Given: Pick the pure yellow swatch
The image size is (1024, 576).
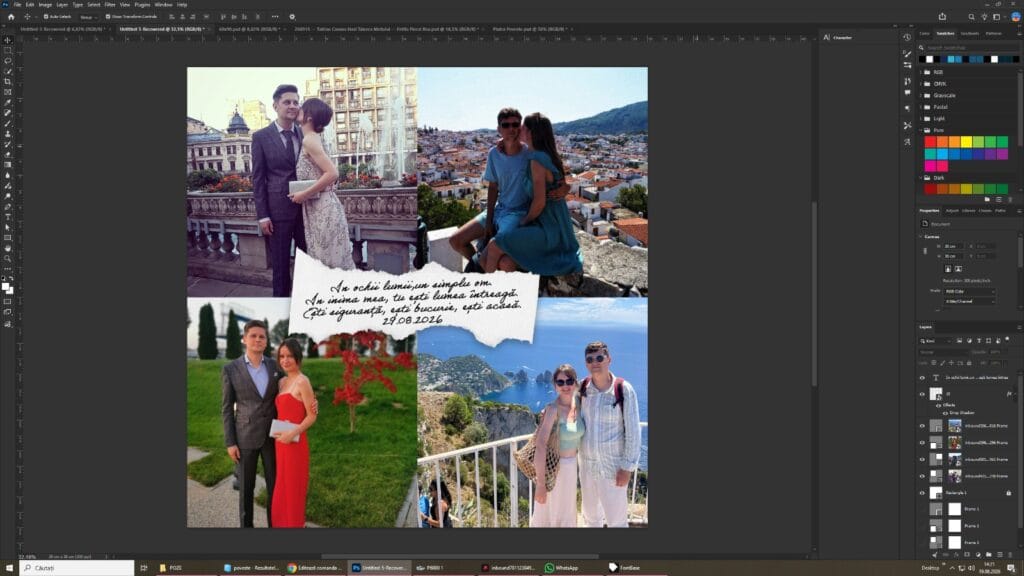Looking at the screenshot, I should (967, 142).
